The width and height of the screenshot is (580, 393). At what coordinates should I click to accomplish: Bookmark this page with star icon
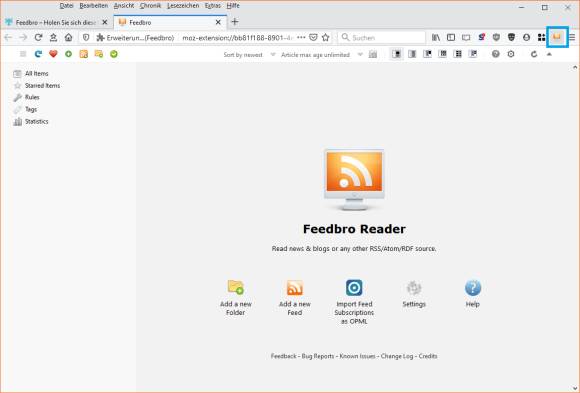tap(326, 37)
